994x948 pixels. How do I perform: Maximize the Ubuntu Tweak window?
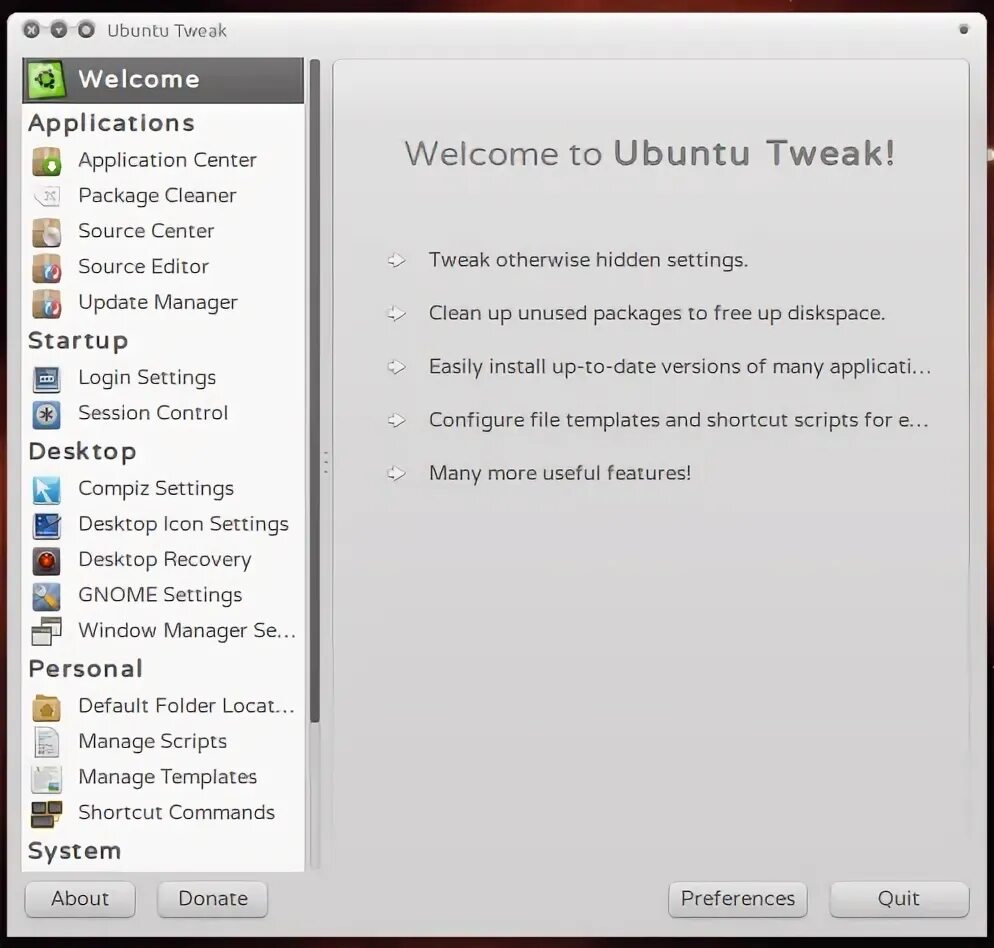click(86, 30)
